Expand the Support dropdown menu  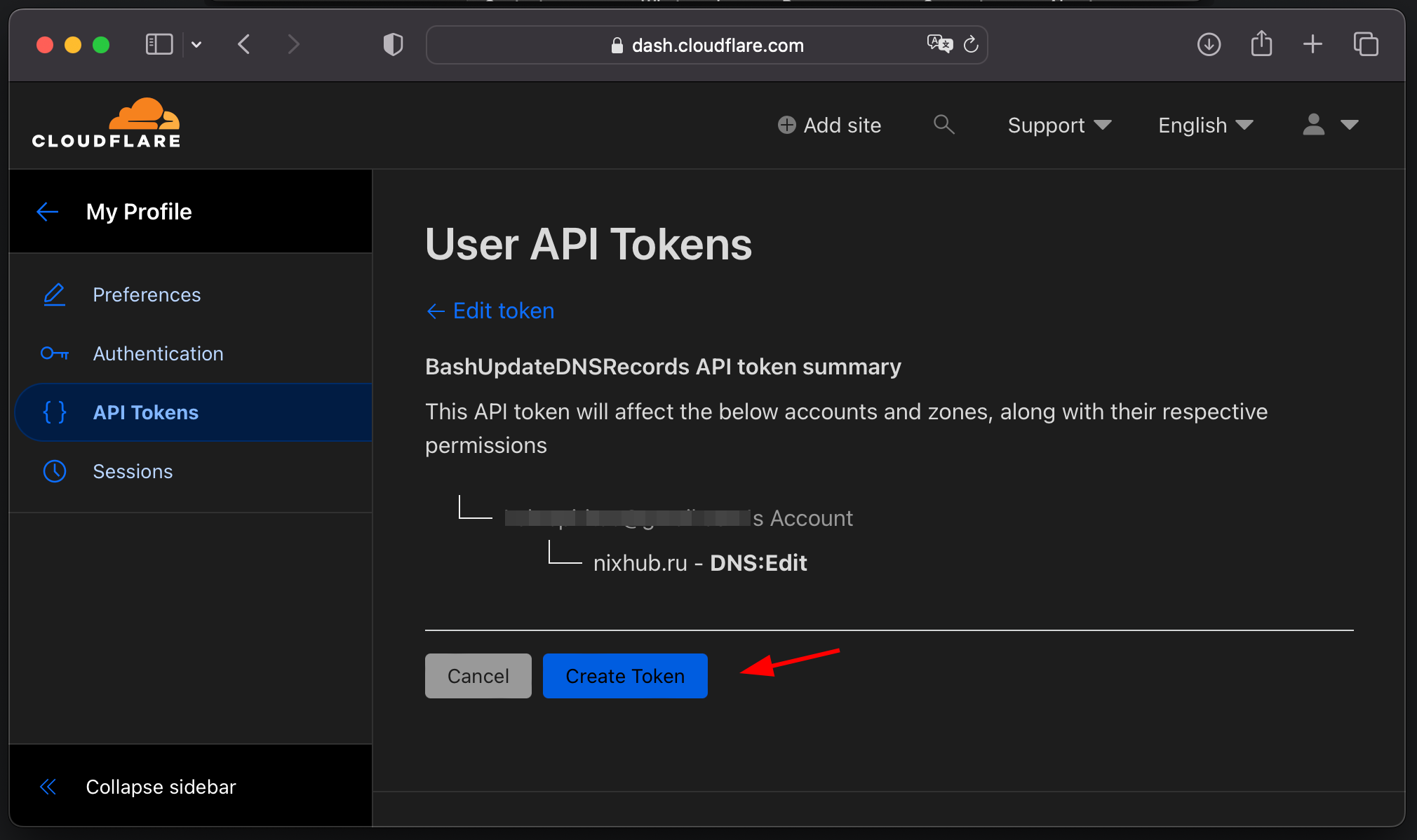[1057, 125]
